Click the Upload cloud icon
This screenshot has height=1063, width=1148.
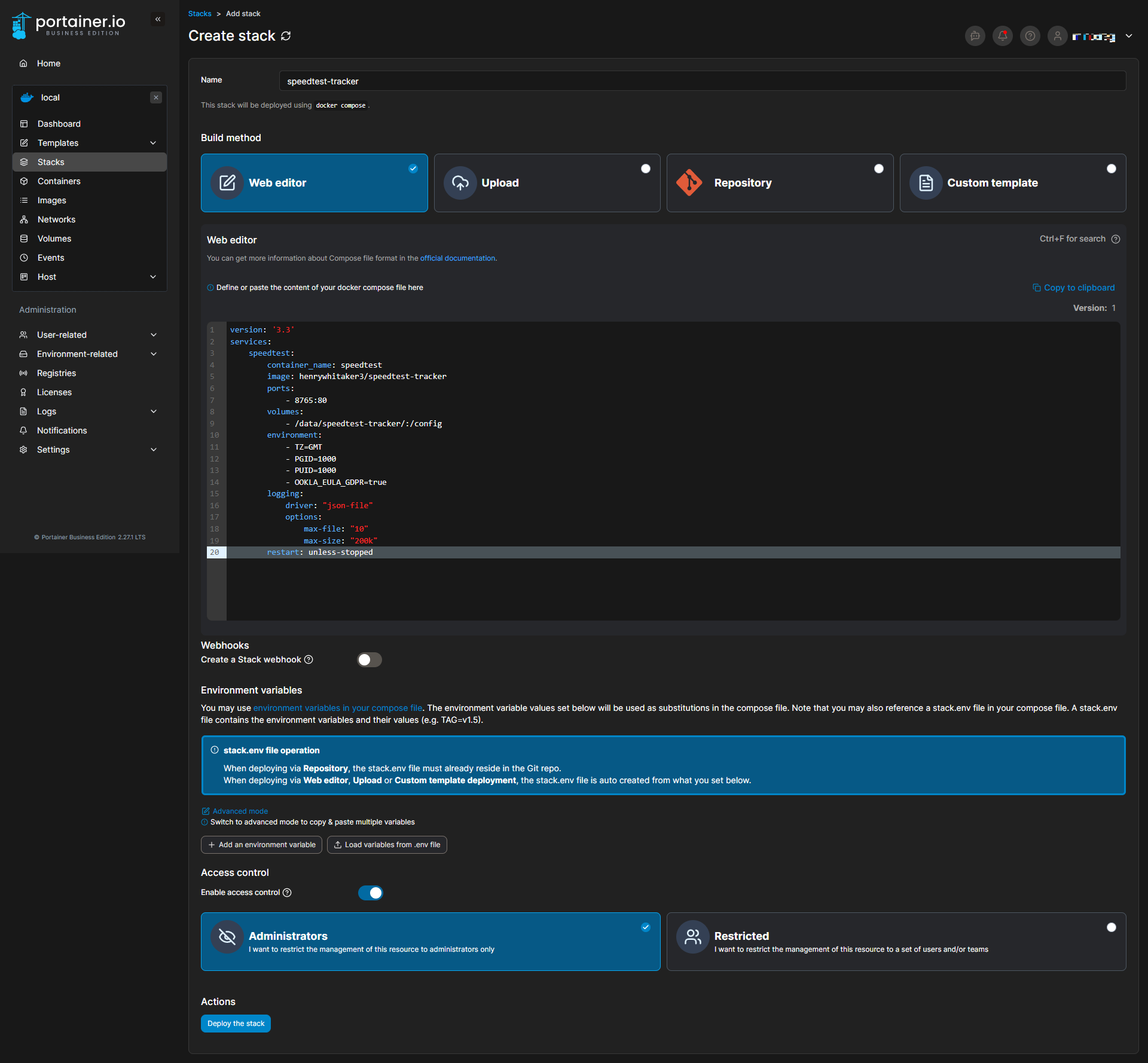pyautogui.click(x=460, y=183)
